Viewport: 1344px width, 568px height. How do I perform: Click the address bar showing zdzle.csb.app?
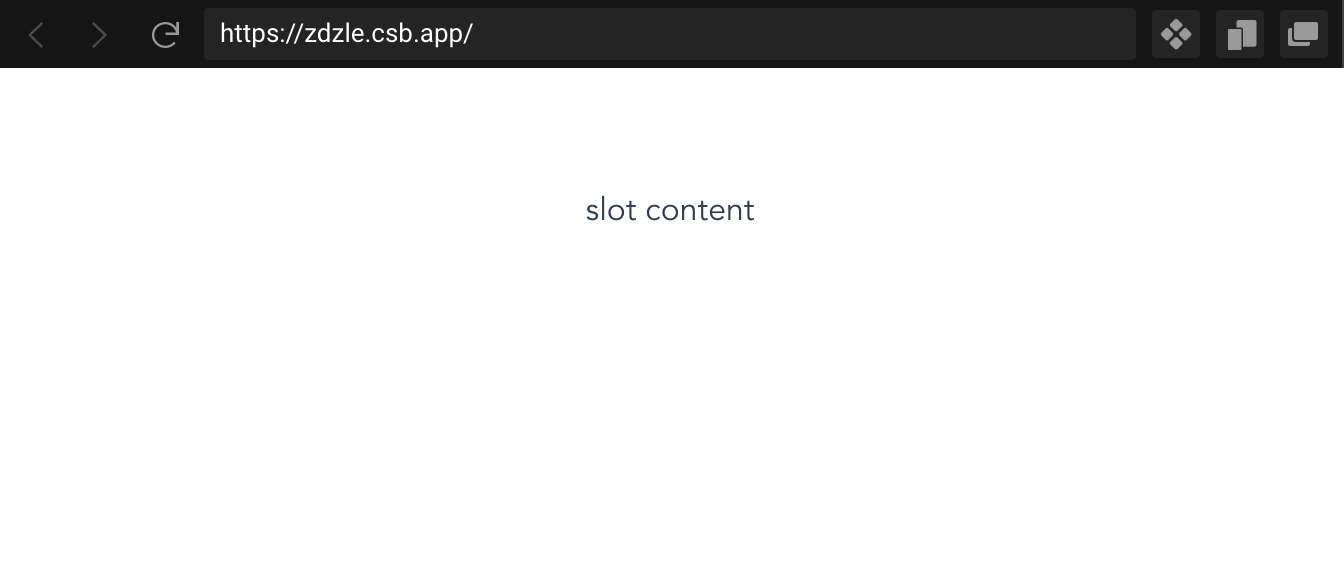point(670,34)
